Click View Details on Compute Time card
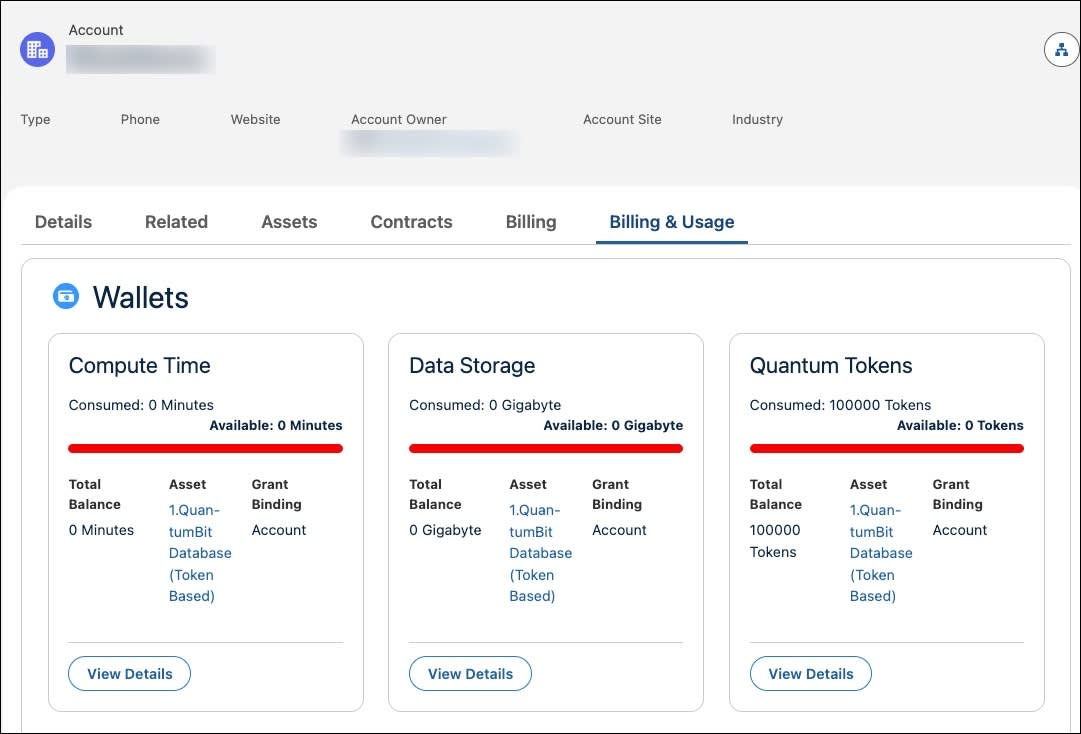1081x734 pixels. 129,673
